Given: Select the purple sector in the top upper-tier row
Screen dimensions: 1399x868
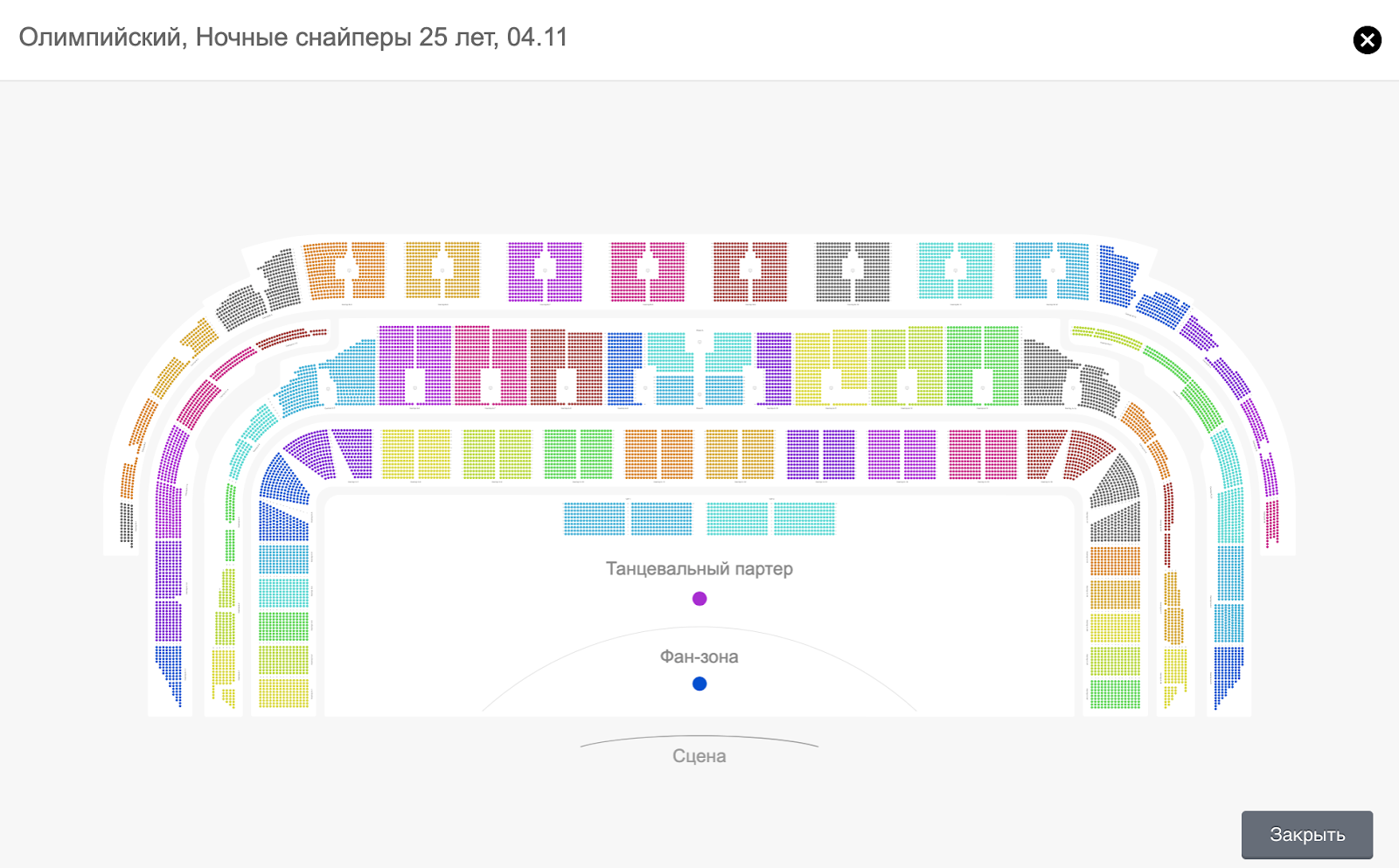Looking at the screenshot, I should tap(546, 272).
